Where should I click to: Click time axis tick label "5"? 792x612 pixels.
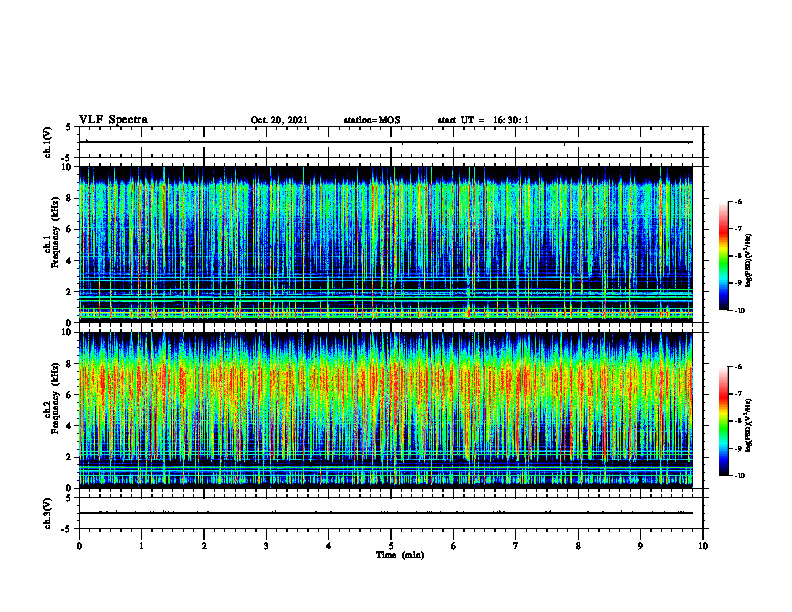pyautogui.click(x=391, y=546)
